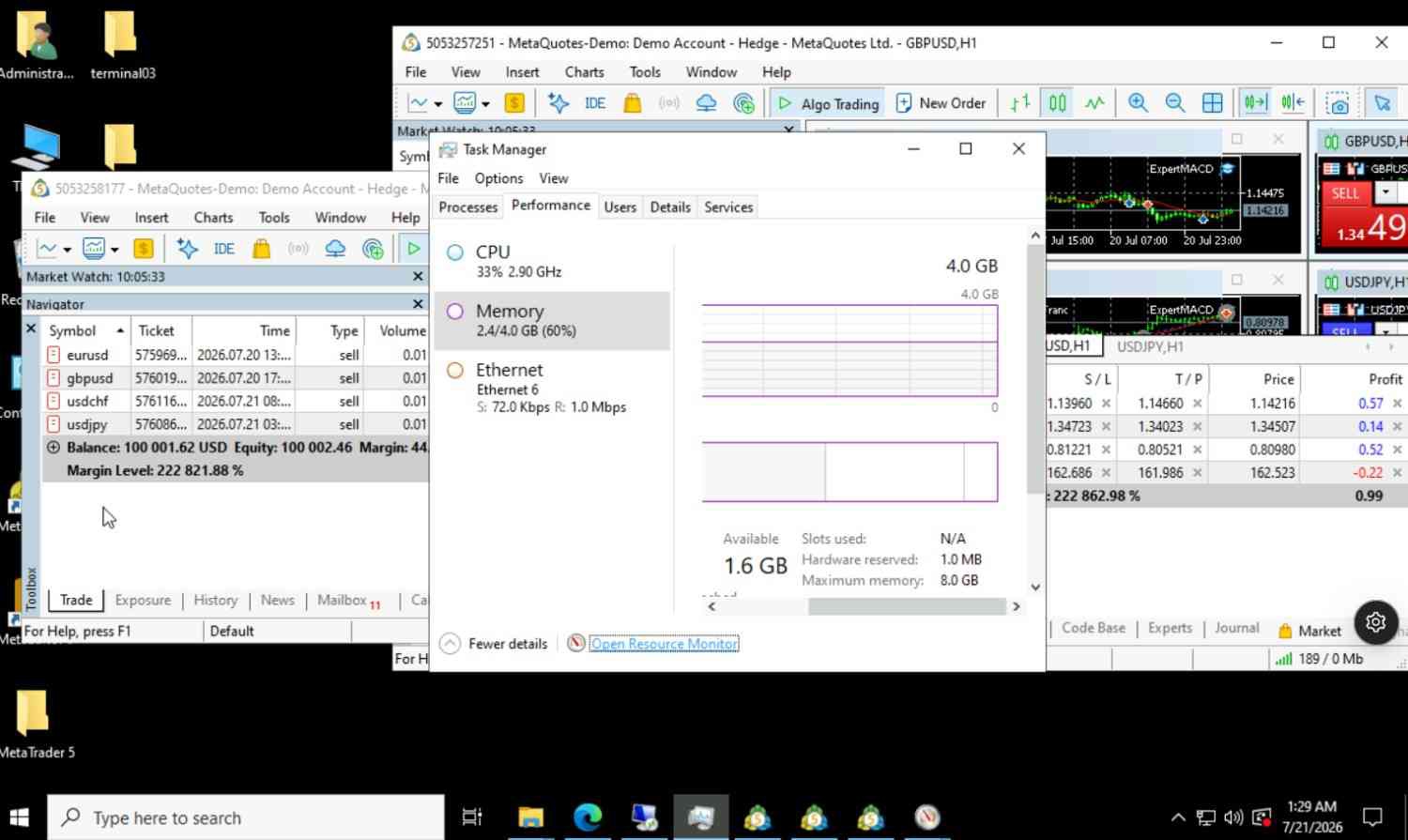The width and height of the screenshot is (1408, 840).
Task: Click New Order button
Action: (941, 103)
